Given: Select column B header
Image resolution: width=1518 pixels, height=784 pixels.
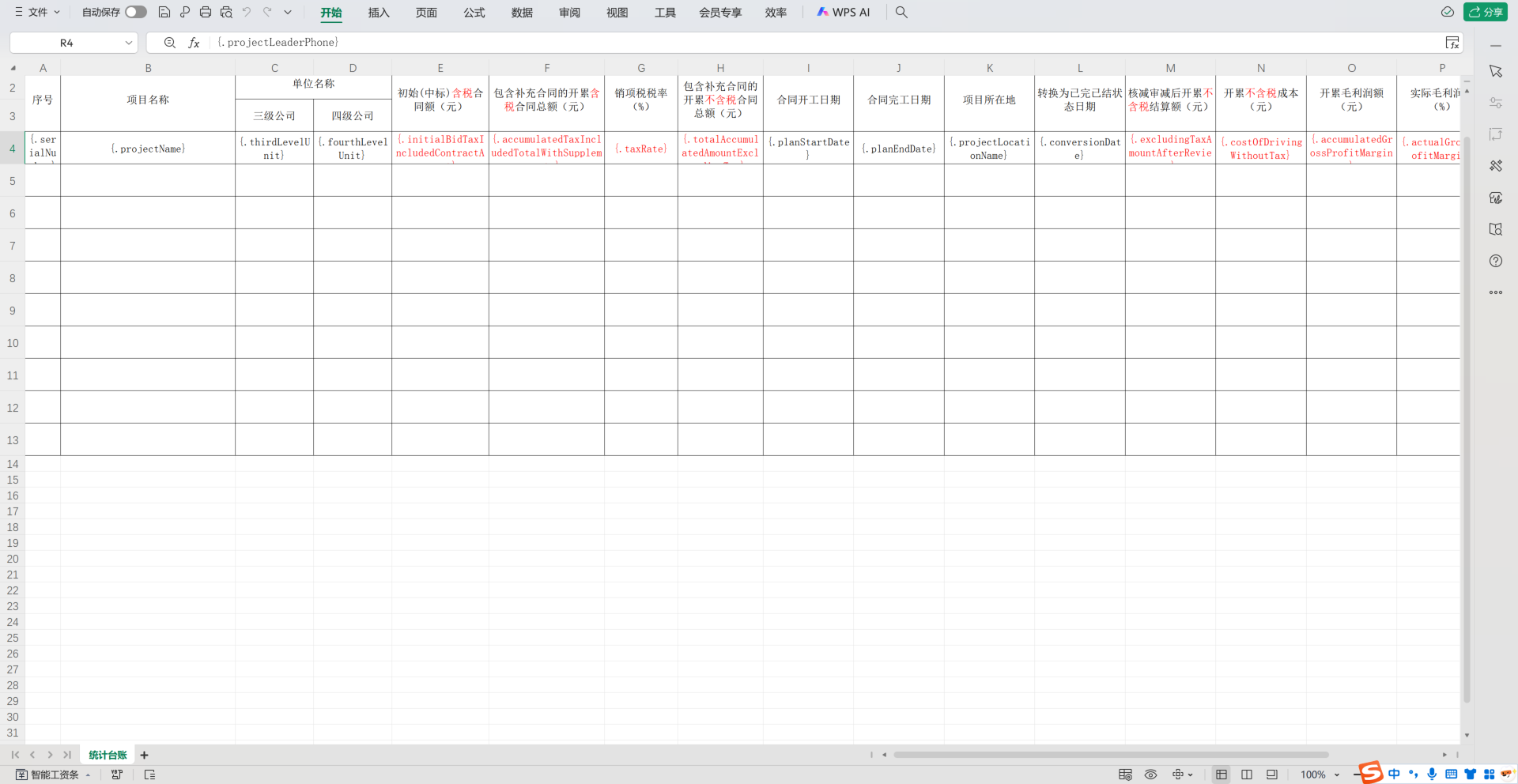Looking at the screenshot, I should (x=148, y=68).
